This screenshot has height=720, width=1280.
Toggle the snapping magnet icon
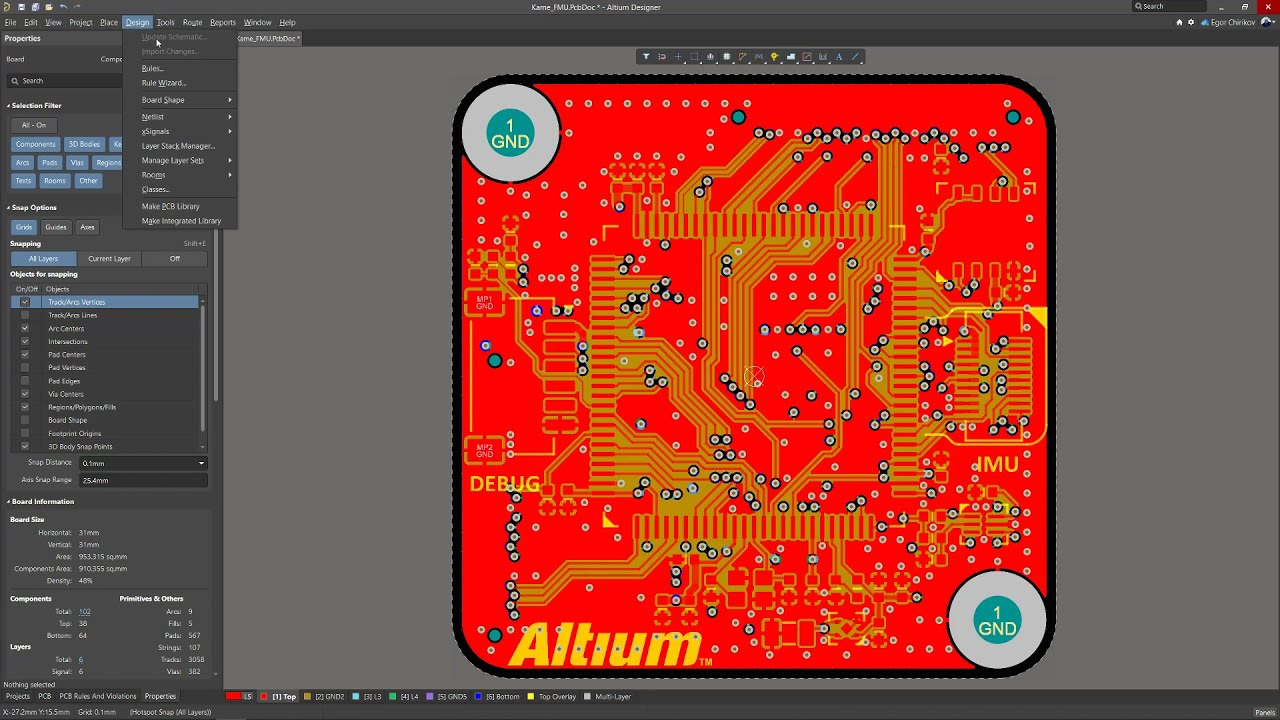click(662, 57)
